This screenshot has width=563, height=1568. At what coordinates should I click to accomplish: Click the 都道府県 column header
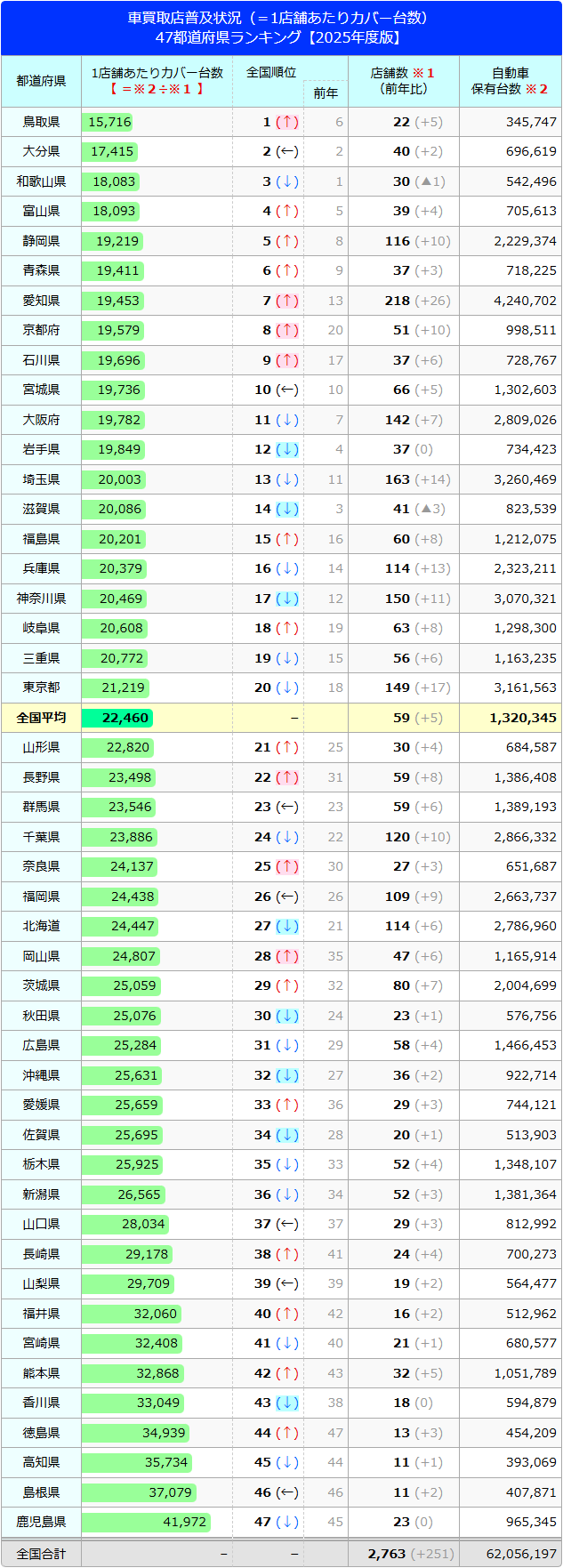41,81
